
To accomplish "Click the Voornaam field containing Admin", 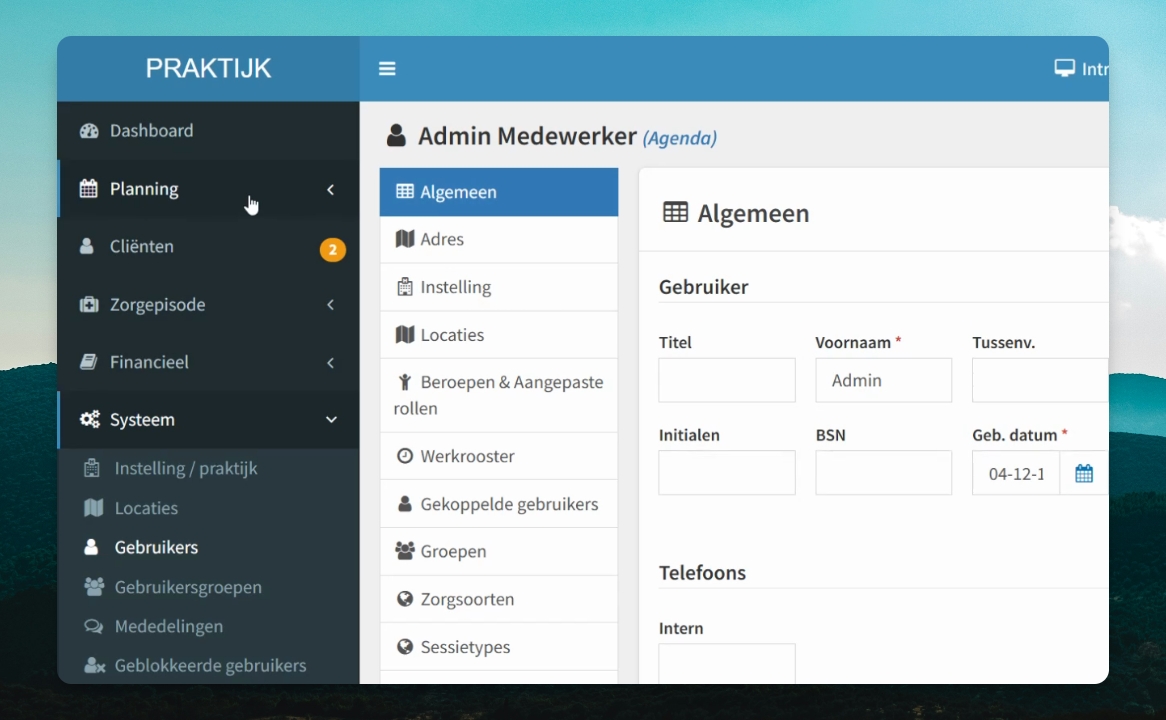I will click(x=883, y=380).
